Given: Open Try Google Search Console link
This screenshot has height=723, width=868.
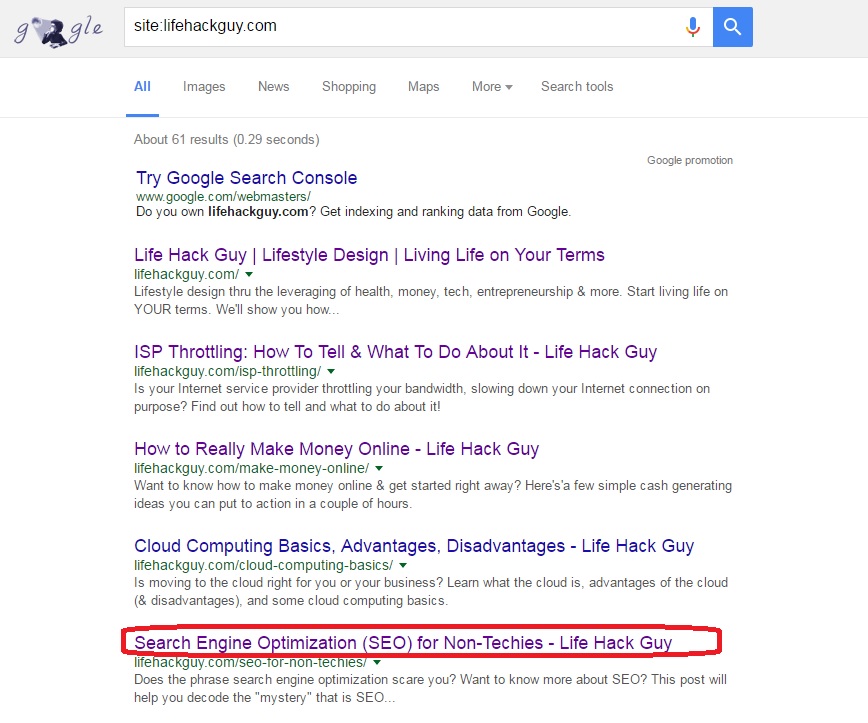Looking at the screenshot, I should 246,178.
